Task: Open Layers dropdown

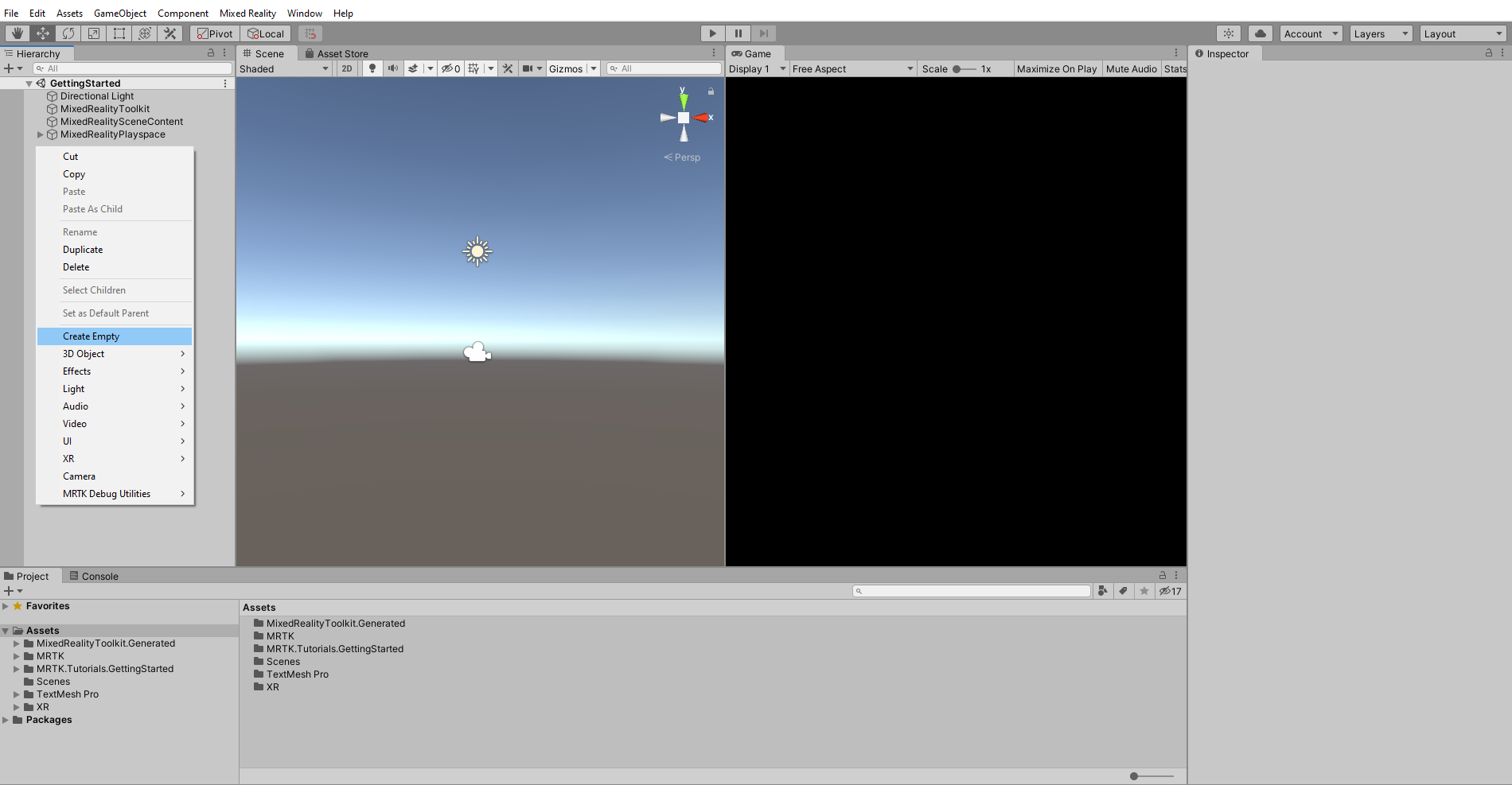Action: coord(1381,33)
